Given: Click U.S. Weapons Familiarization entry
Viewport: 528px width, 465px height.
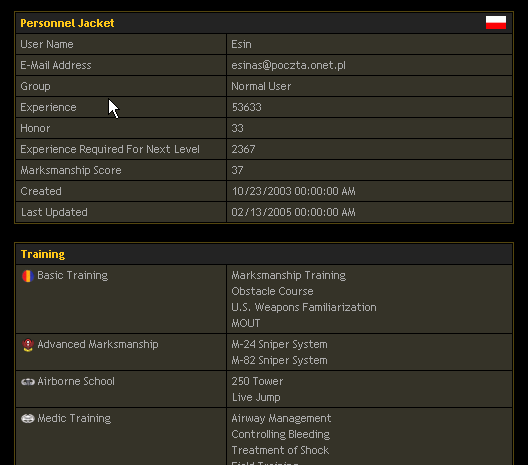Looking at the screenshot, I should pos(304,307).
